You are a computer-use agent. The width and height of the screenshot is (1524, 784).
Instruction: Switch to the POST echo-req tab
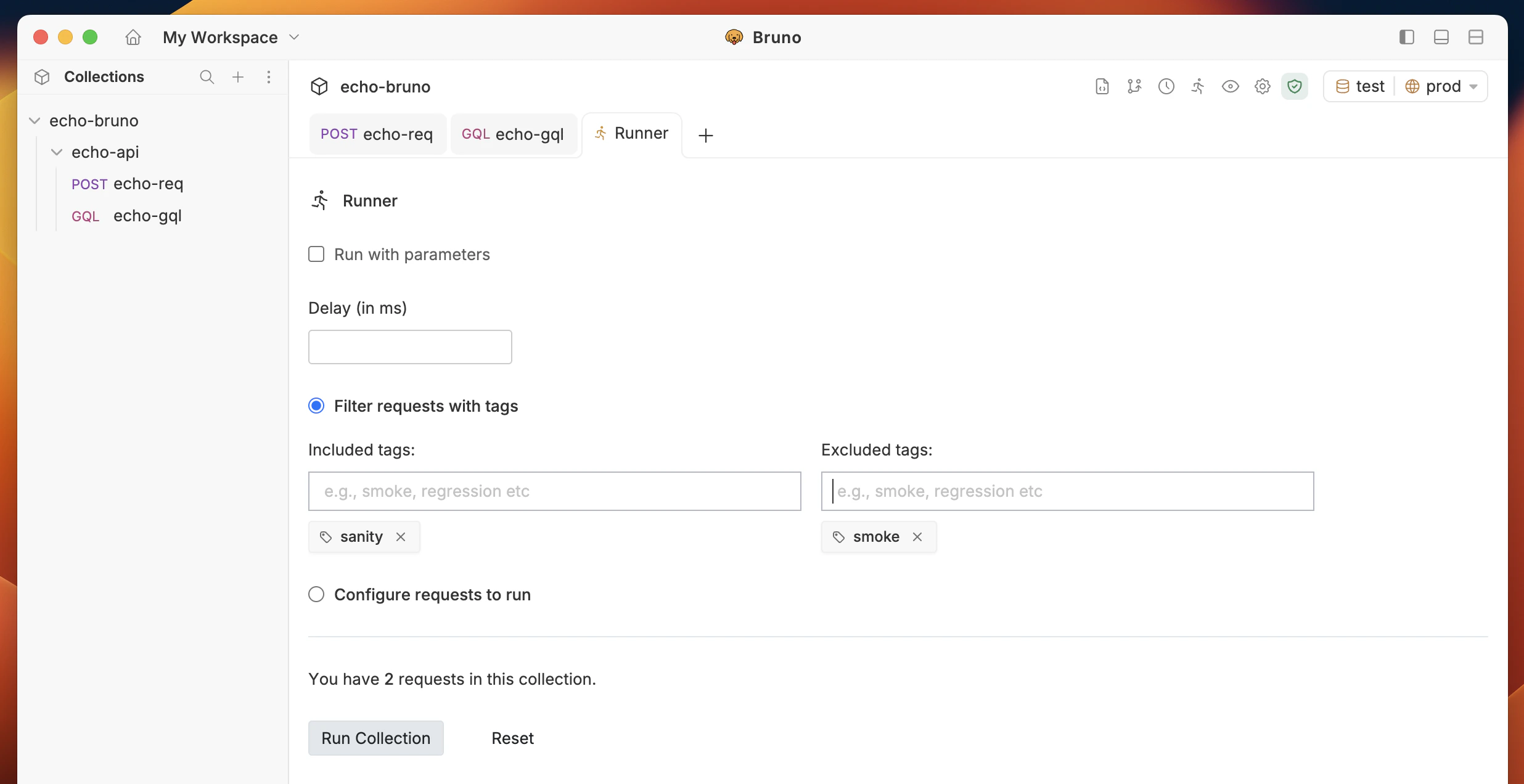[x=377, y=134]
